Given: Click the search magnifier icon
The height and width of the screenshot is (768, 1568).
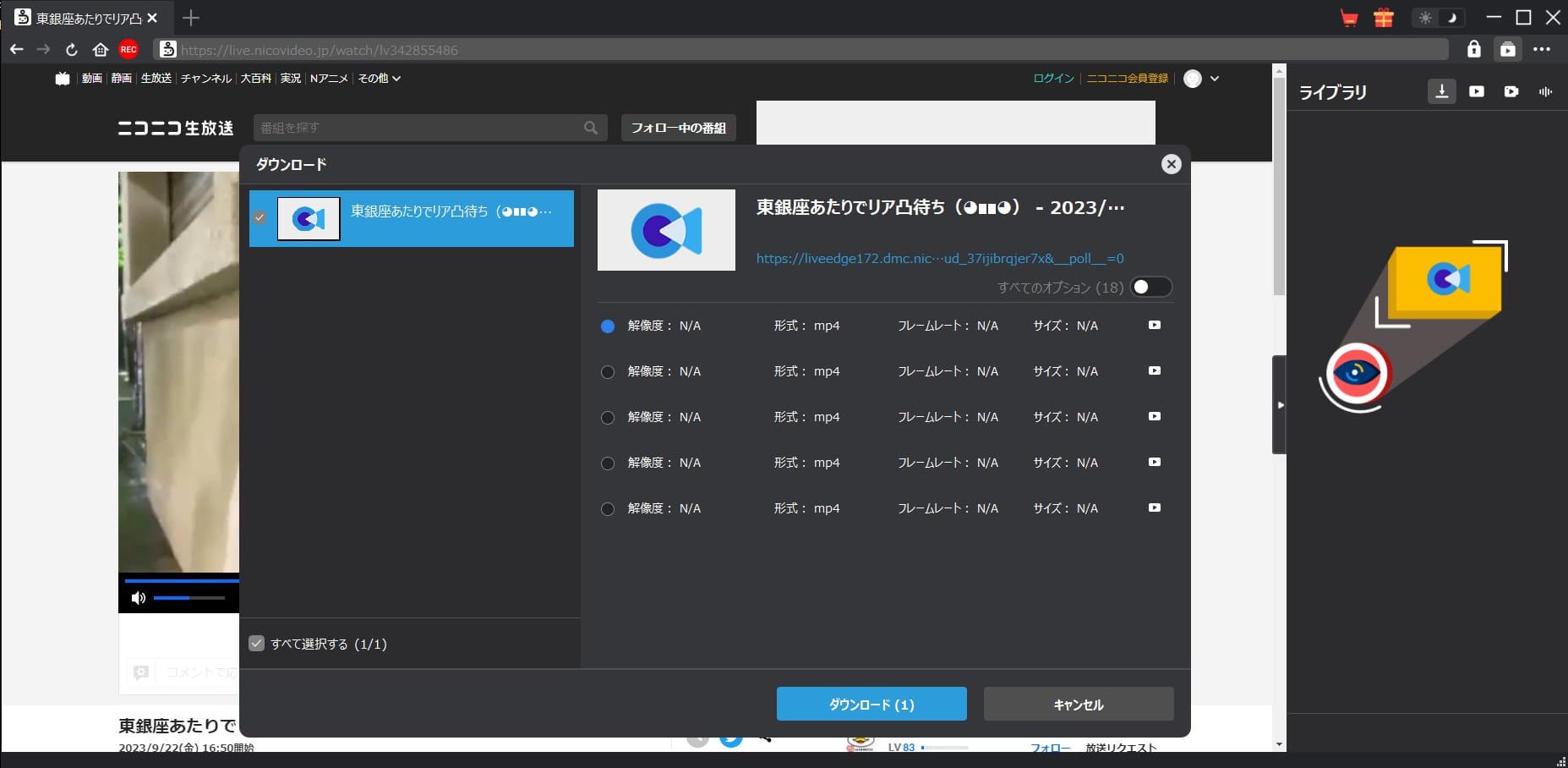Looking at the screenshot, I should point(591,128).
